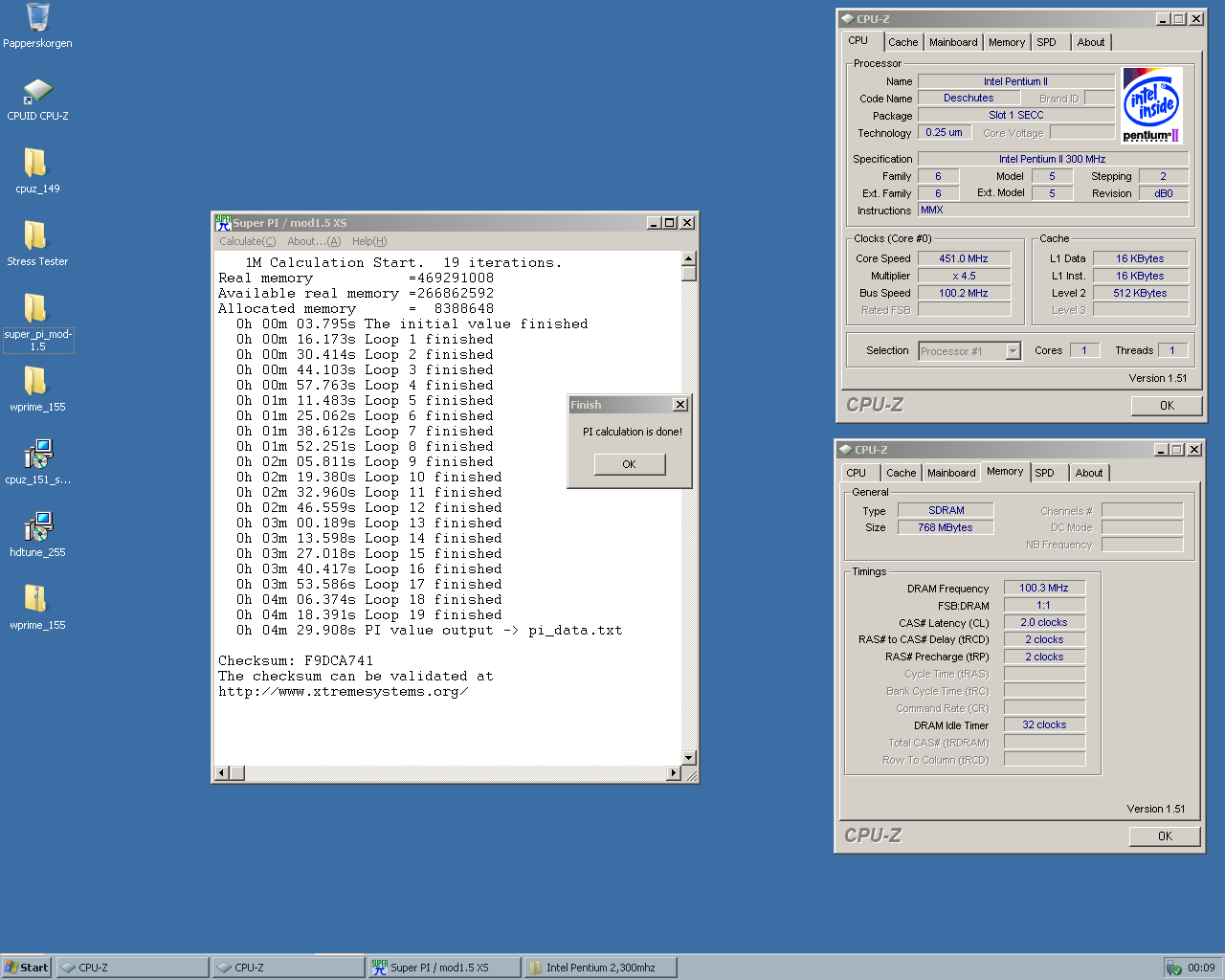Click Super PI vertical scrollbar up arrow
This screenshot has width=1225, height=980.
click(x=688, y=258)
